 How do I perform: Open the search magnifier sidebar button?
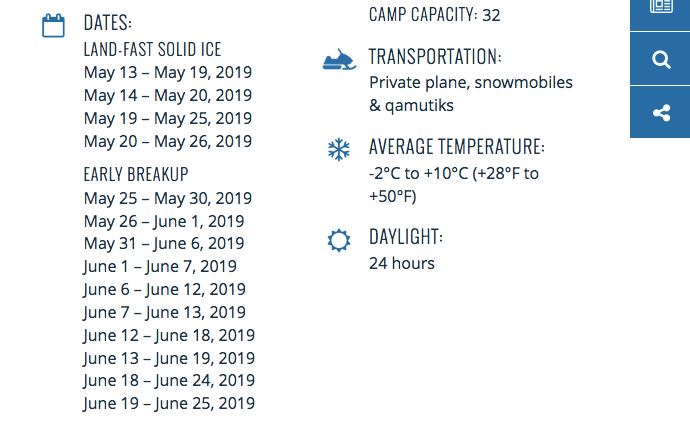(661, 59)
